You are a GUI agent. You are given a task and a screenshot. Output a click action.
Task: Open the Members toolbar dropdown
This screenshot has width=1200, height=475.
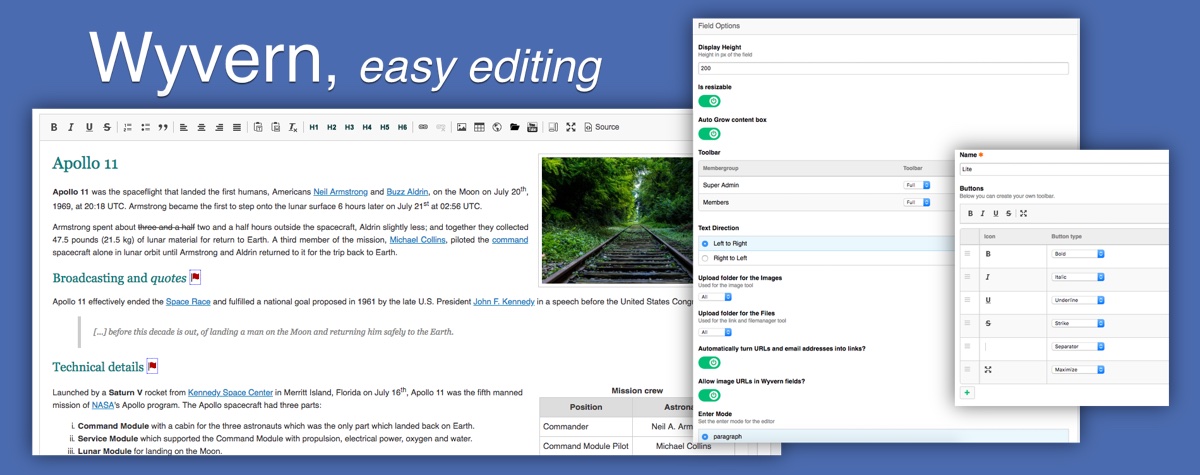917,202
